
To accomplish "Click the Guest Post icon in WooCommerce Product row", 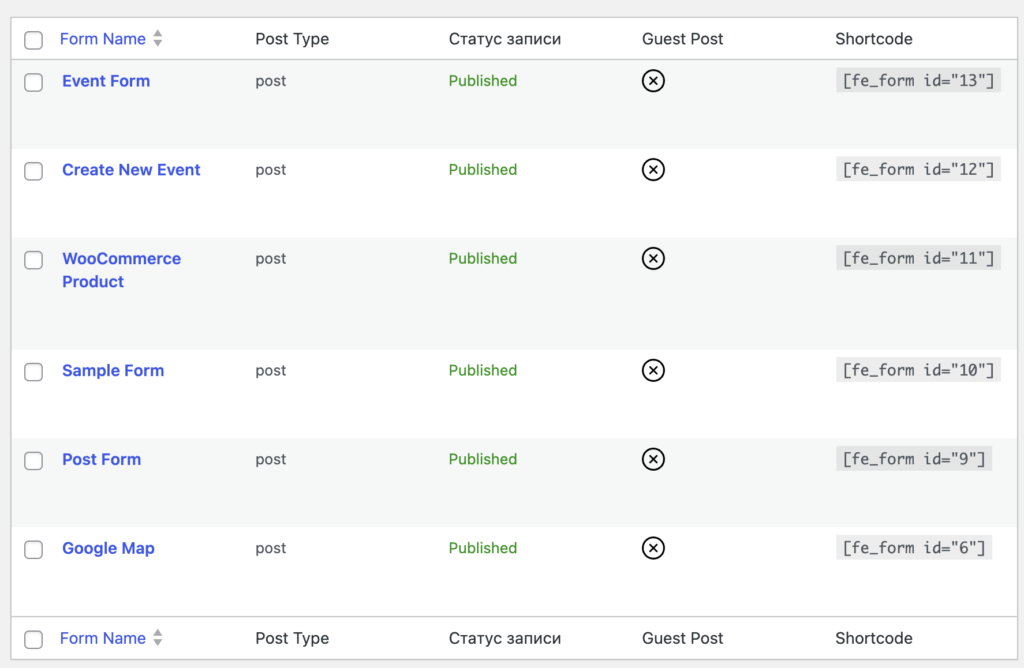I will click(653, 259).
